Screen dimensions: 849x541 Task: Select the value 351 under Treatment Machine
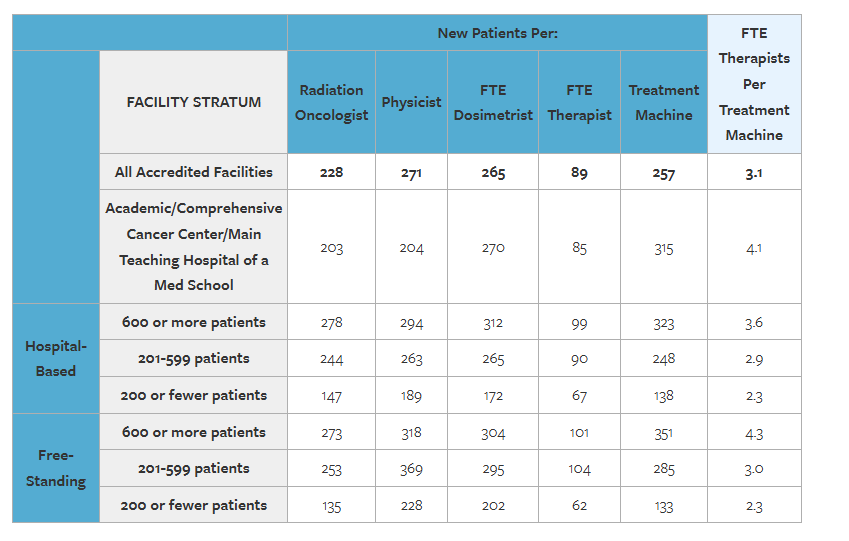[x=664, y=433]
